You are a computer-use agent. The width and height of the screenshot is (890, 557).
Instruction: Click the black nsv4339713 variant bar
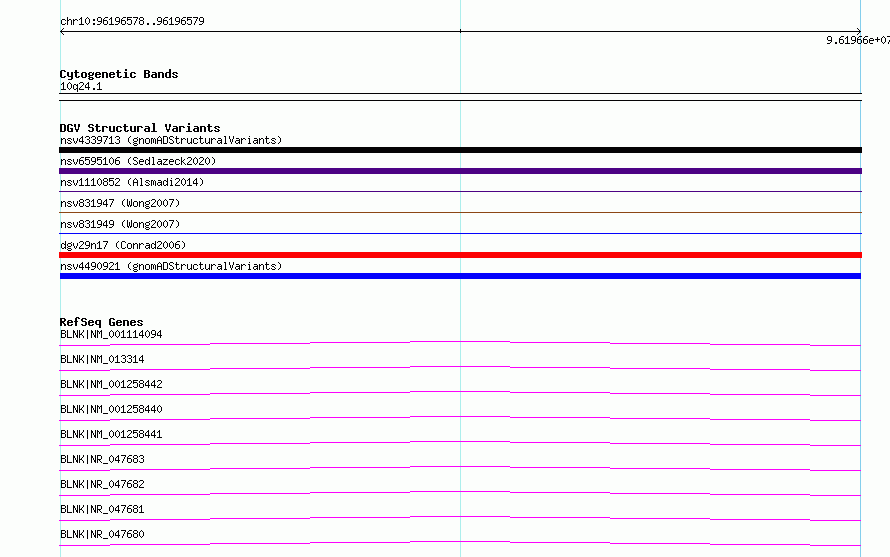[460, 150]
